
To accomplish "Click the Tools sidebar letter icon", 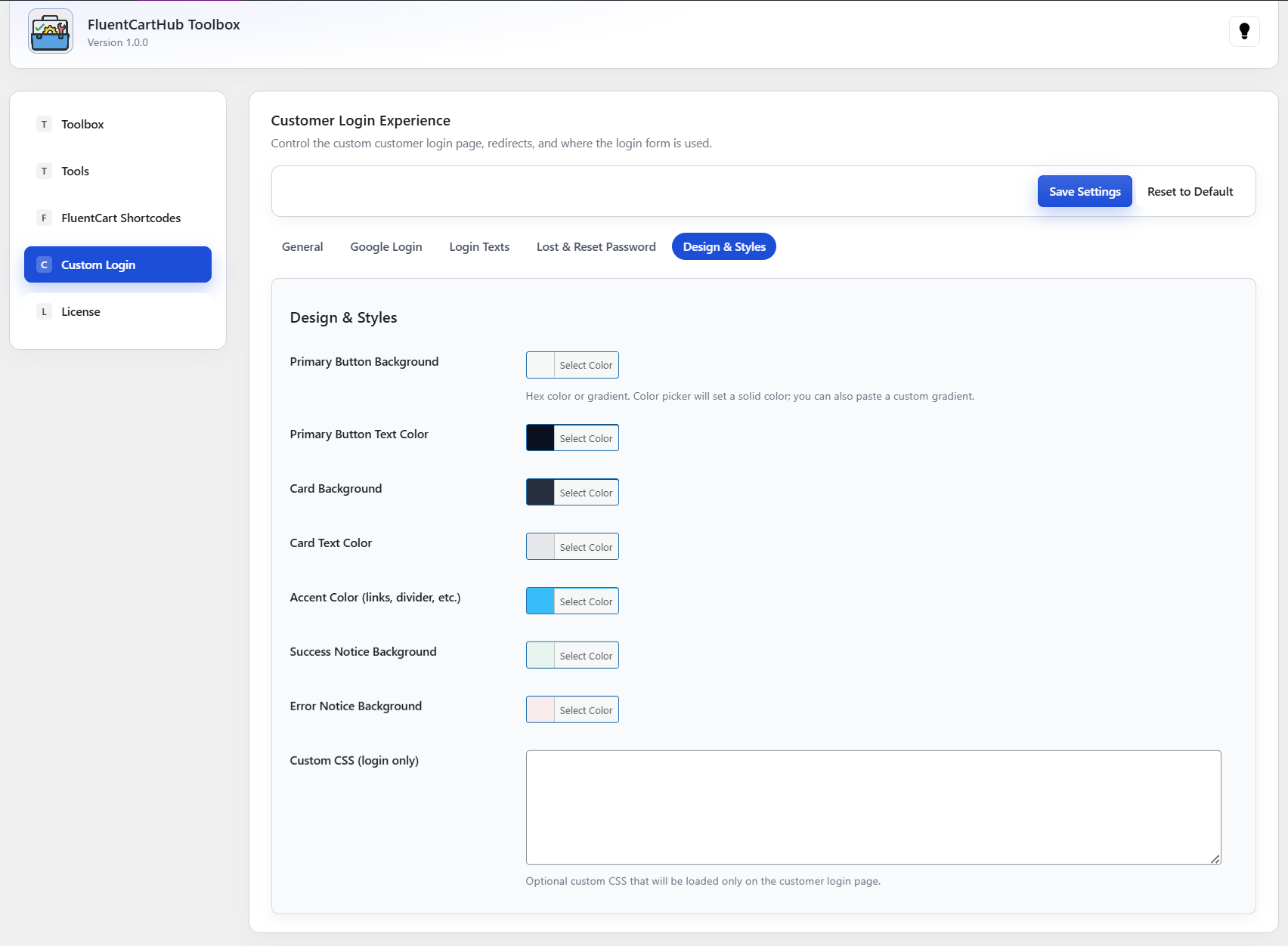I will tap(44, 172).
